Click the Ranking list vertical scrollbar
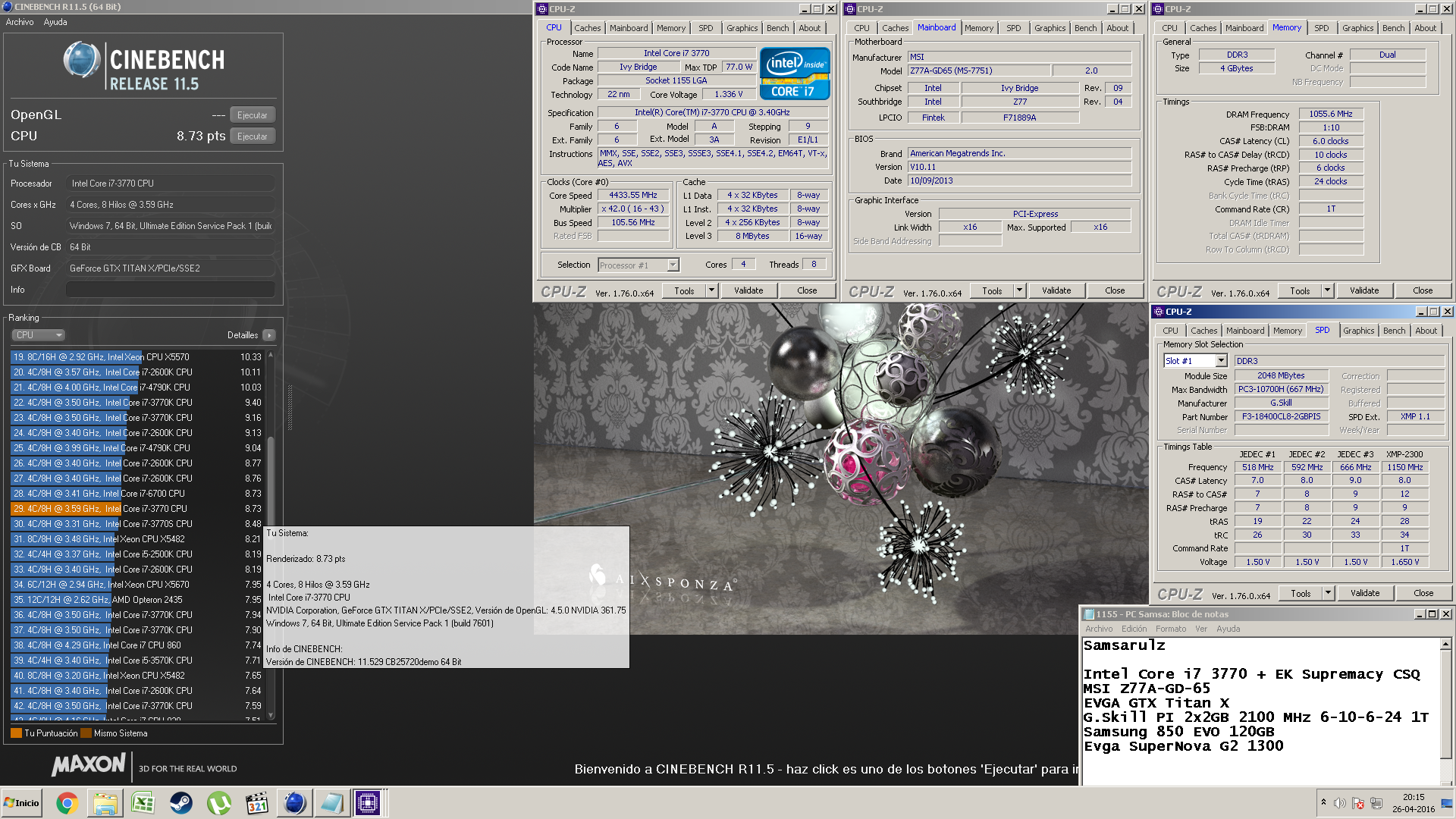 click(271, 535)
